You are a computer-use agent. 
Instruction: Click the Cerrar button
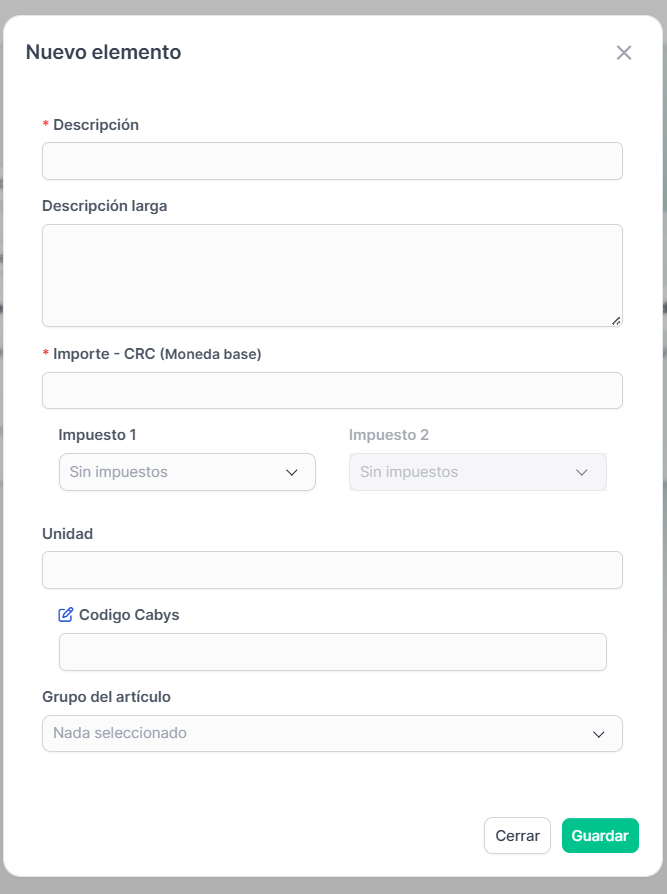click(517, 836)
